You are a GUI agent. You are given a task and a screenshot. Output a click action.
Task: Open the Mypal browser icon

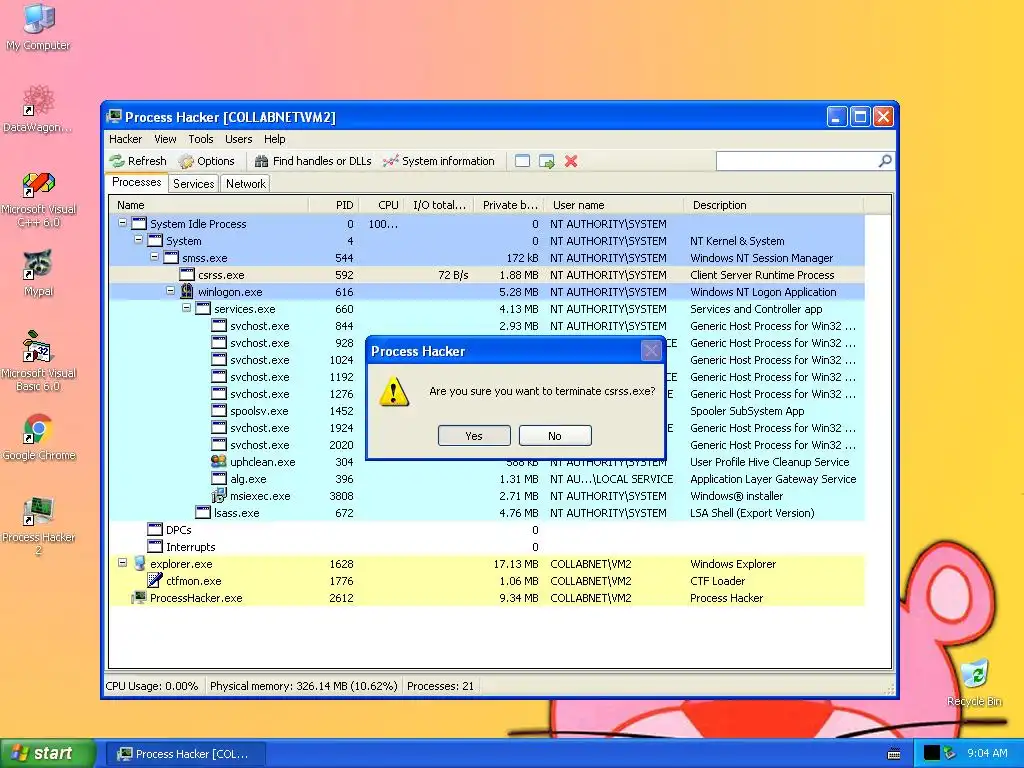[39, 272]
